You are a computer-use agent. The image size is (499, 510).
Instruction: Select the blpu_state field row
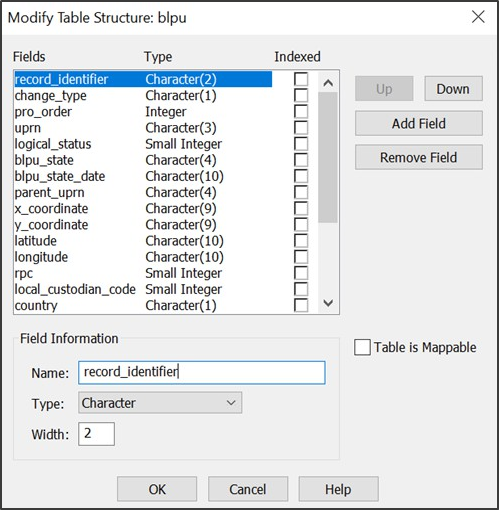pyautogui.click(x=143, y=160)
